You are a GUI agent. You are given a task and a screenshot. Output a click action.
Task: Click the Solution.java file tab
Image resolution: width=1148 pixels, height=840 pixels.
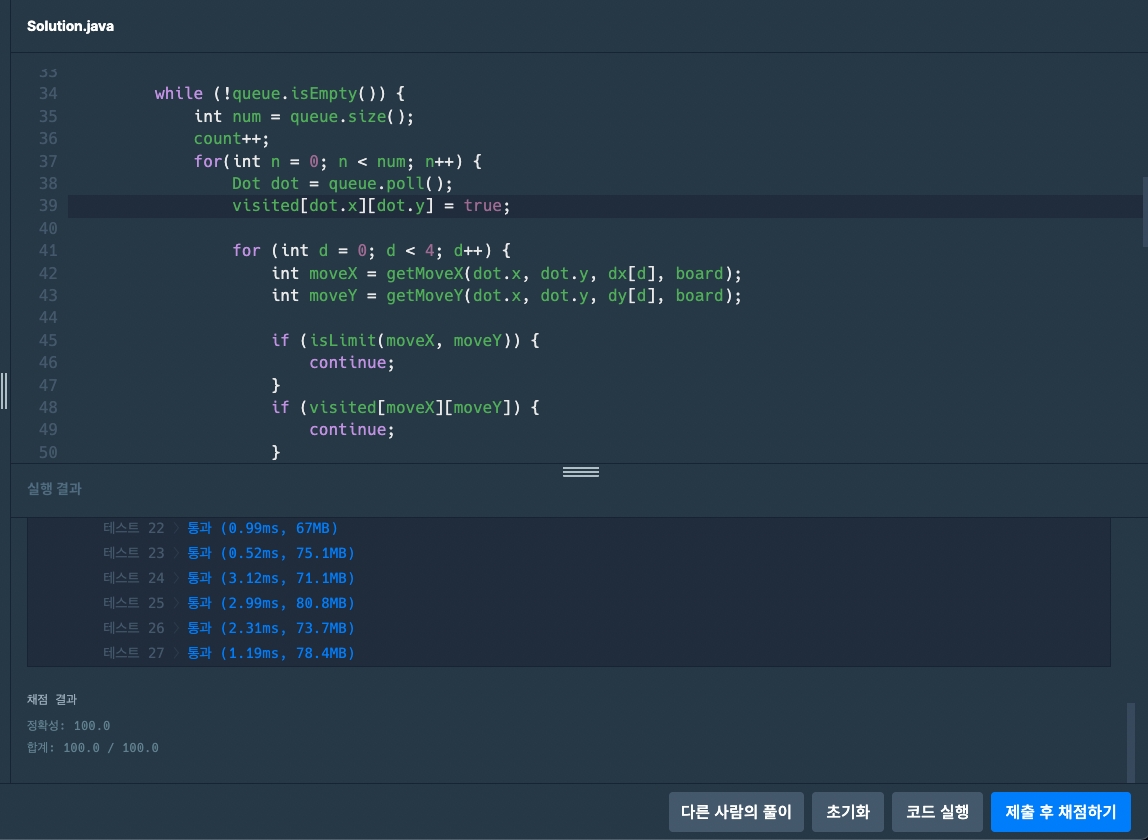[x=70, y=26]
